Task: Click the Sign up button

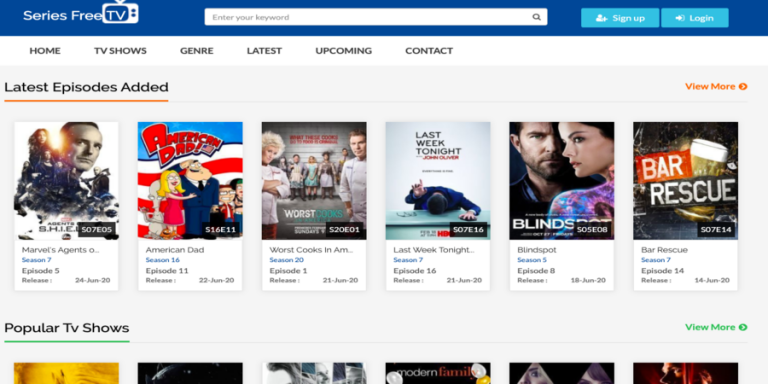Action: pos(620,18)
